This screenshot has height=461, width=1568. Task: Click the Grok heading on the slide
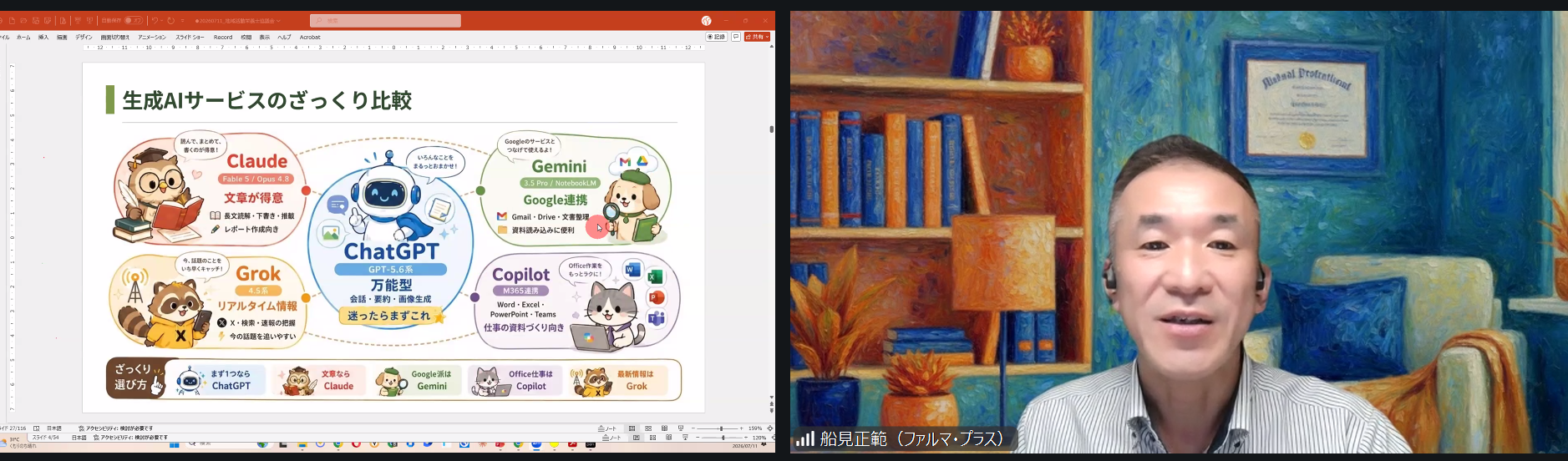point(258,274)
